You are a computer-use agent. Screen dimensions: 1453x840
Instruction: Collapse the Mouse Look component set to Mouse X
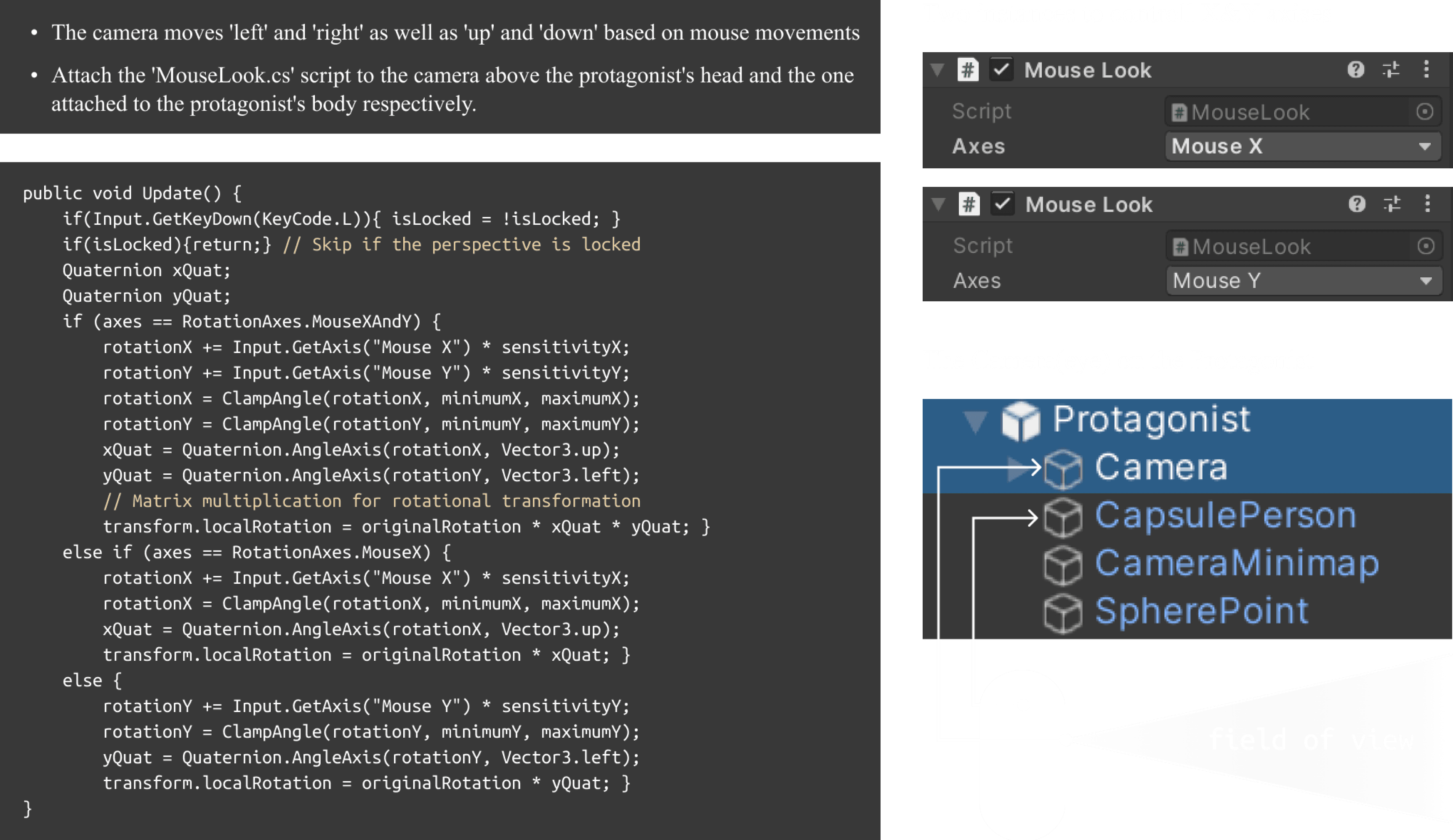pyautogui.click(x=937, y=70)
